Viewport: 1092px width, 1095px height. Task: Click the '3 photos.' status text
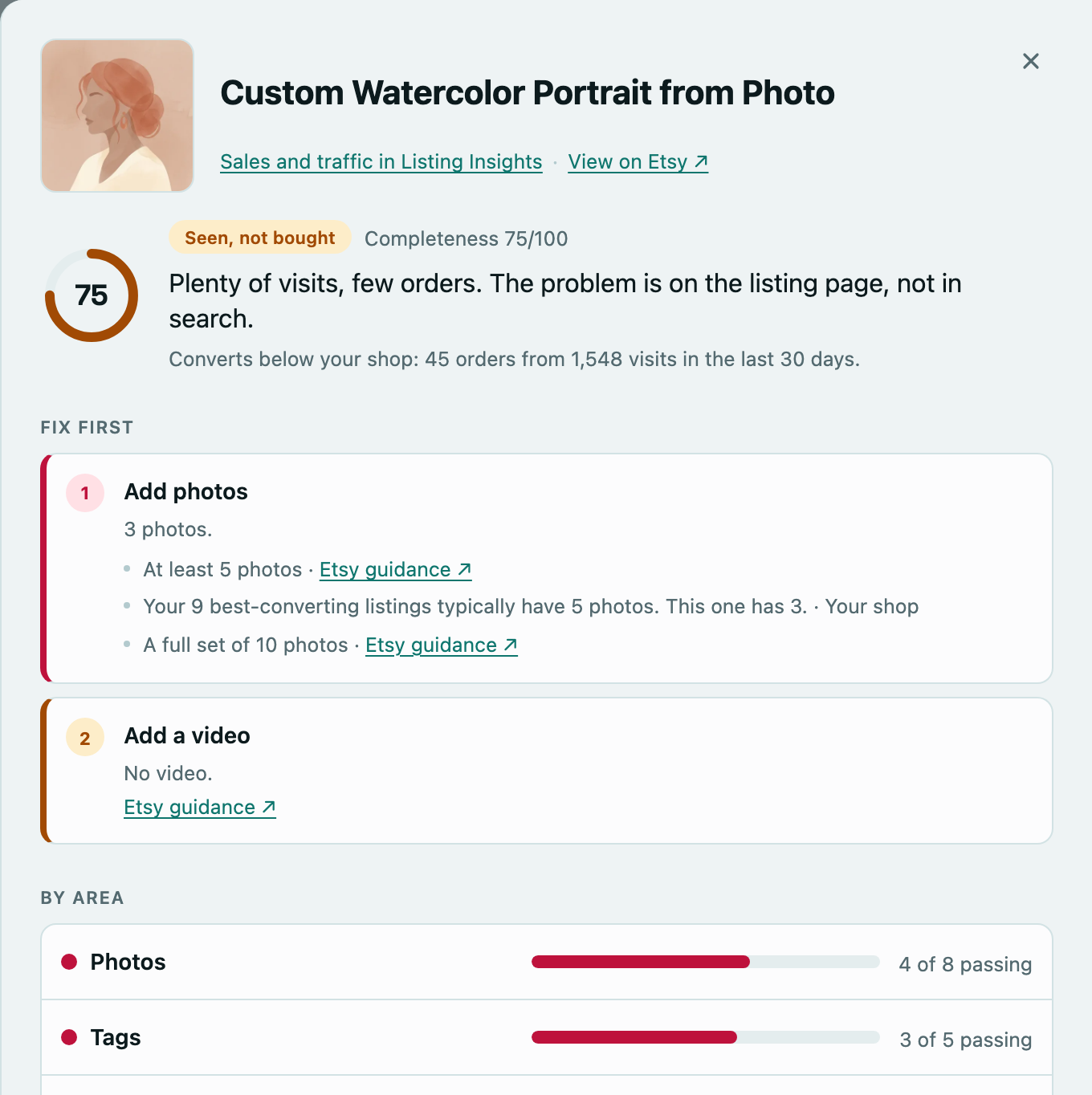coord(169,529)
